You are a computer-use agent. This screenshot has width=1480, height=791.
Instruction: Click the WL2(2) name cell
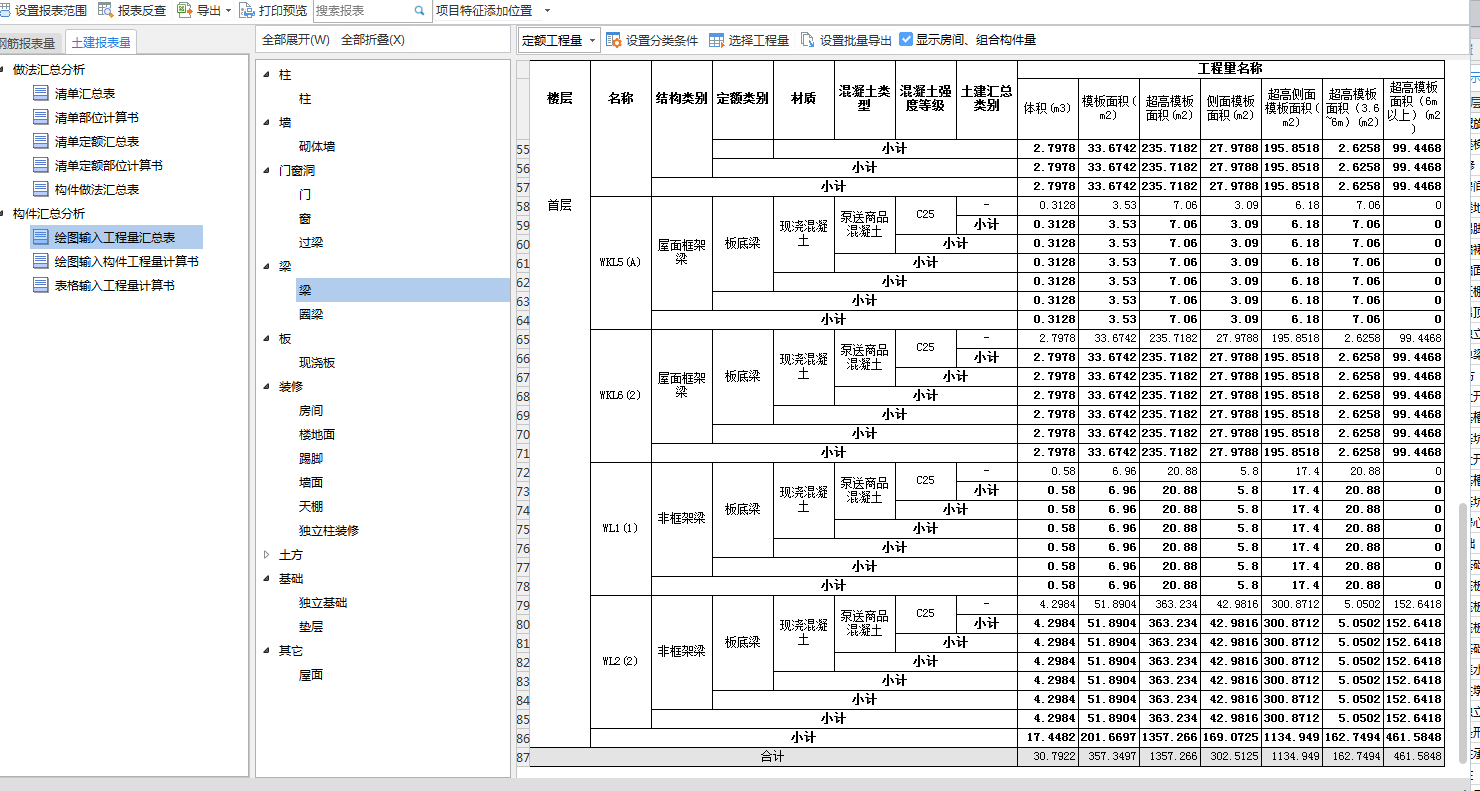(x=620, y=661)
